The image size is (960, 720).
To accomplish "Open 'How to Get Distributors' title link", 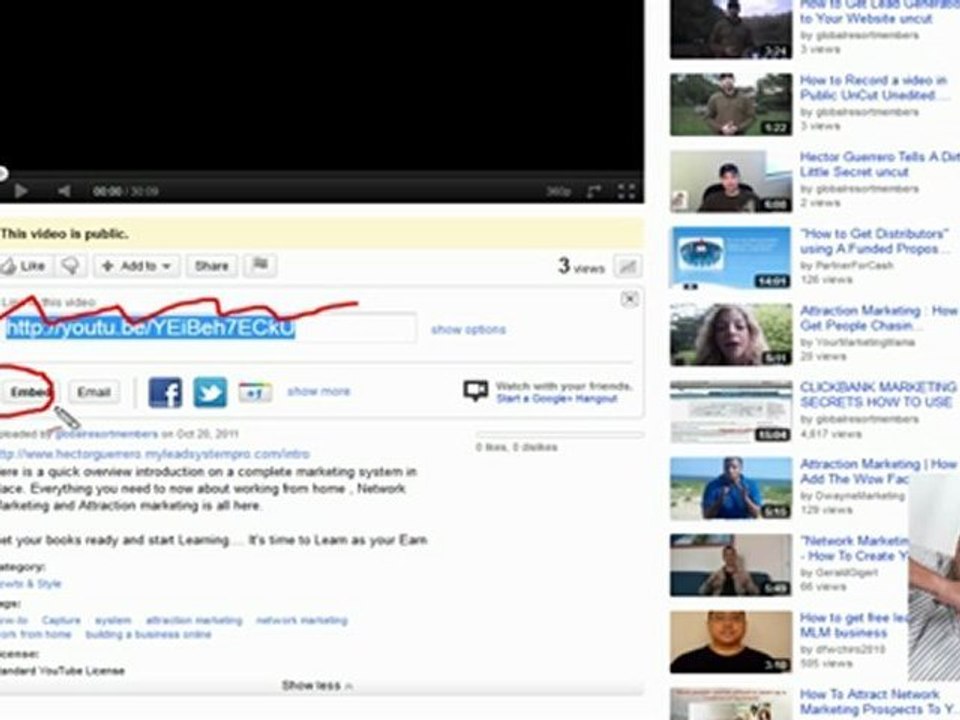I will pos(875,241).
